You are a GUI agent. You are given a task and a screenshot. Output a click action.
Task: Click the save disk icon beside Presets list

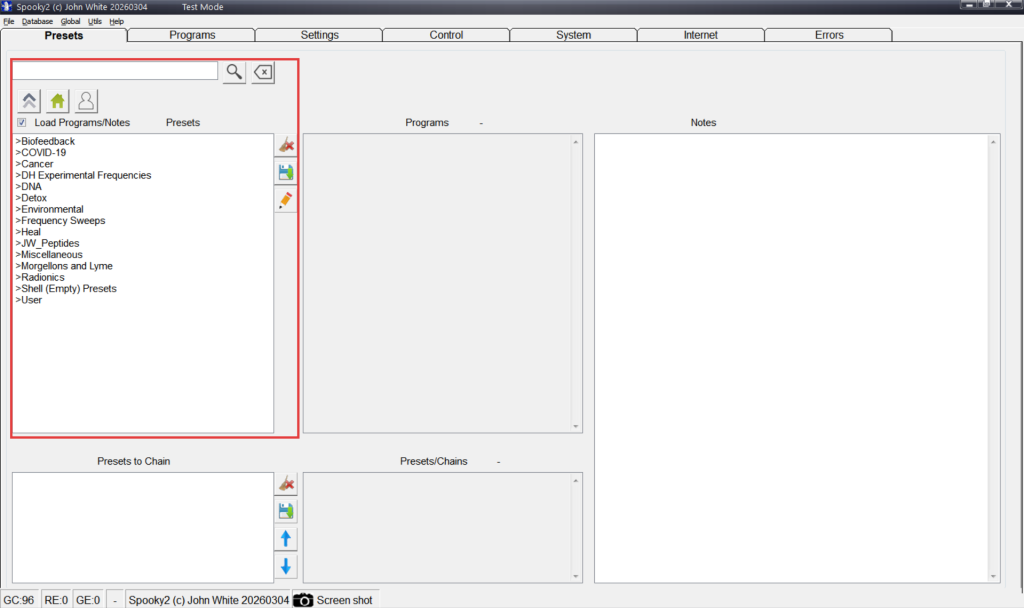[x=286, y=173]
